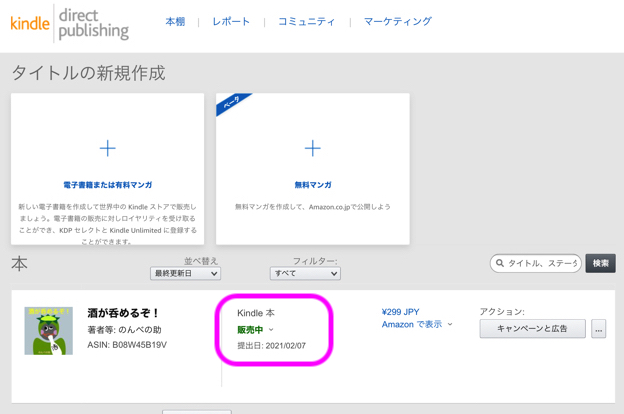Click the magnifier icon in search field
The height and width of the screenshot is (414, 624).
tap(500, 264)
